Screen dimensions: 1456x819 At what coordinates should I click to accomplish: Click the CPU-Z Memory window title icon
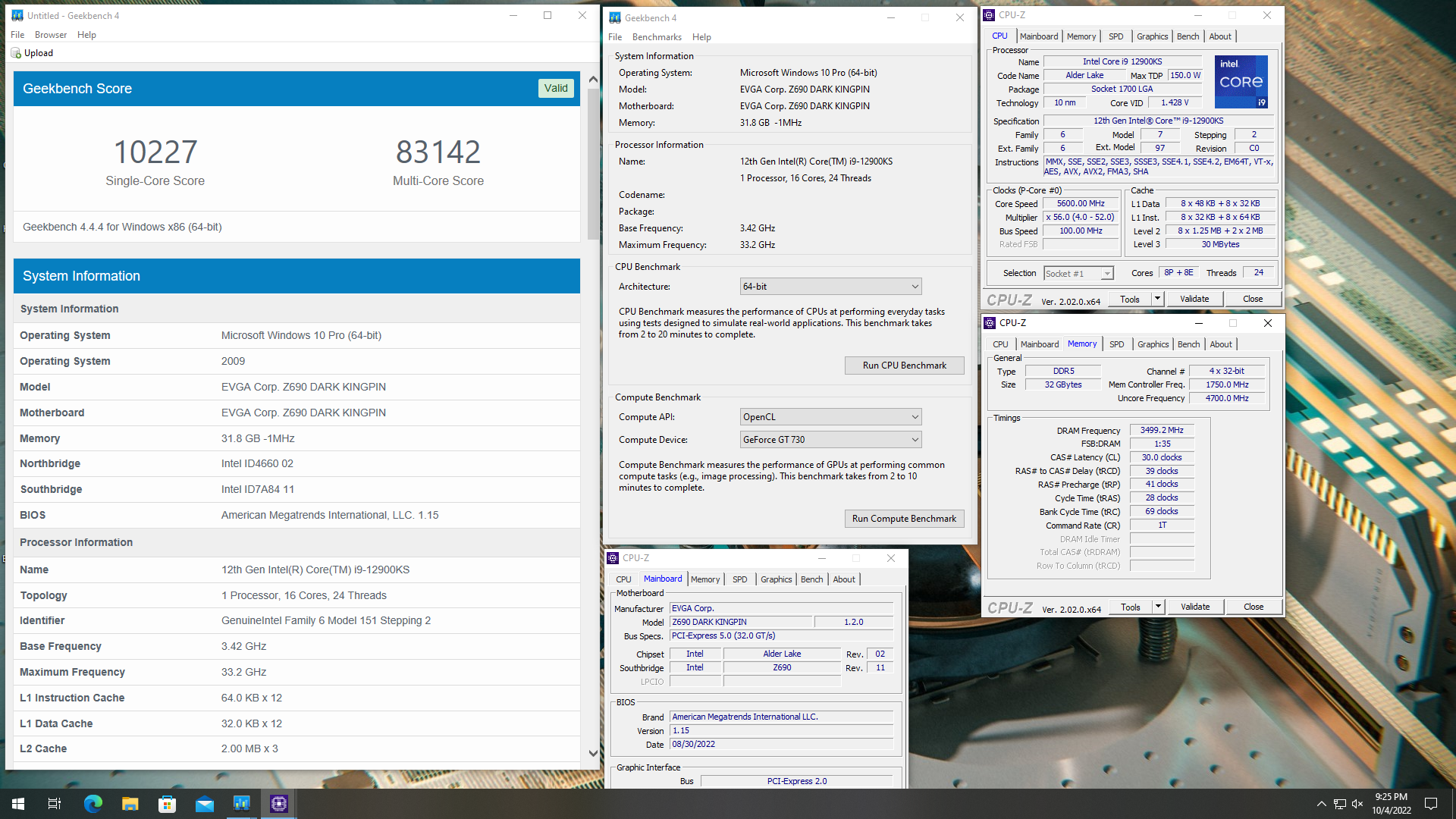pyautogui.click(x=990, y=322)
